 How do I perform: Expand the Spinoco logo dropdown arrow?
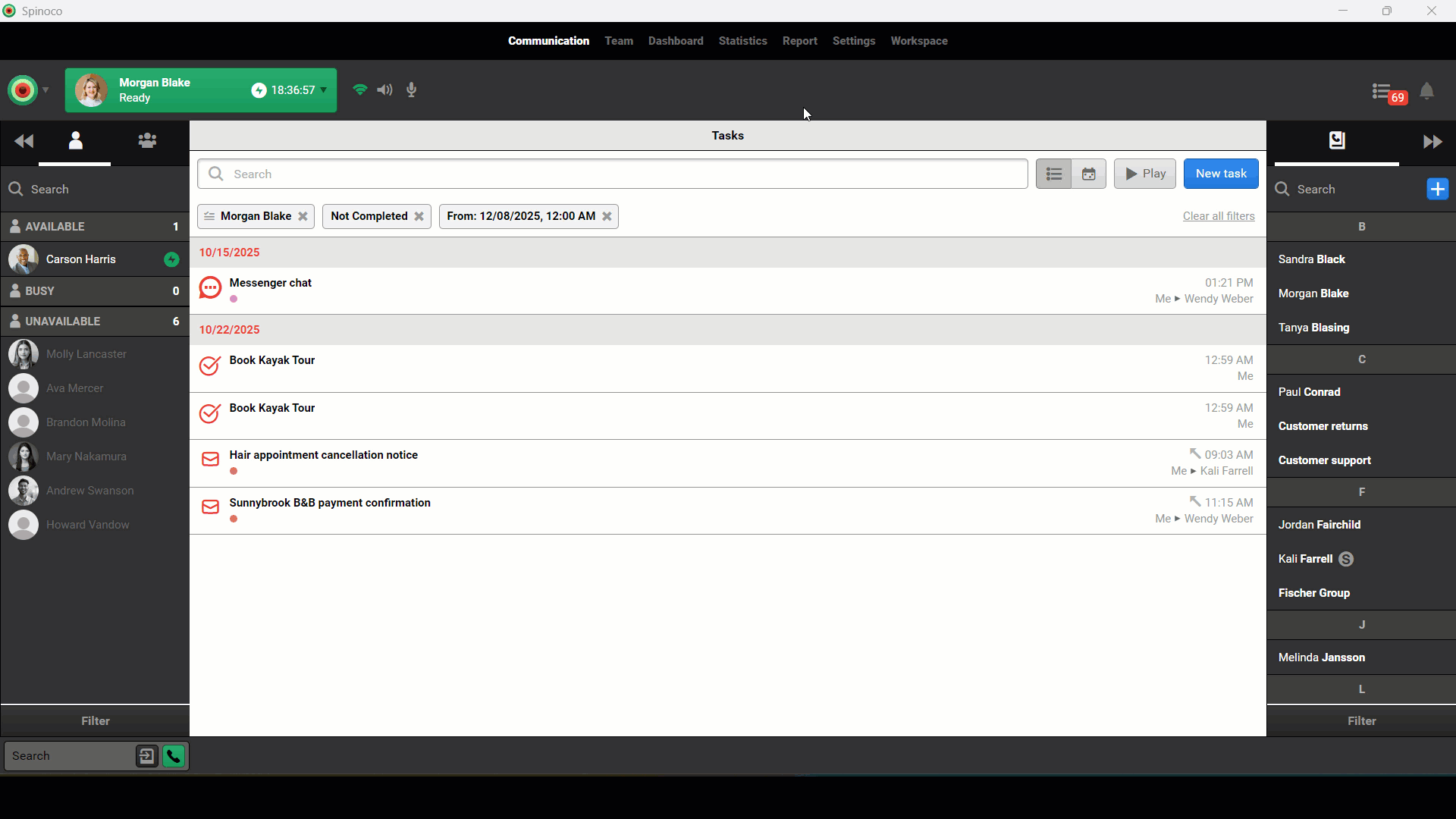[45, 90]
